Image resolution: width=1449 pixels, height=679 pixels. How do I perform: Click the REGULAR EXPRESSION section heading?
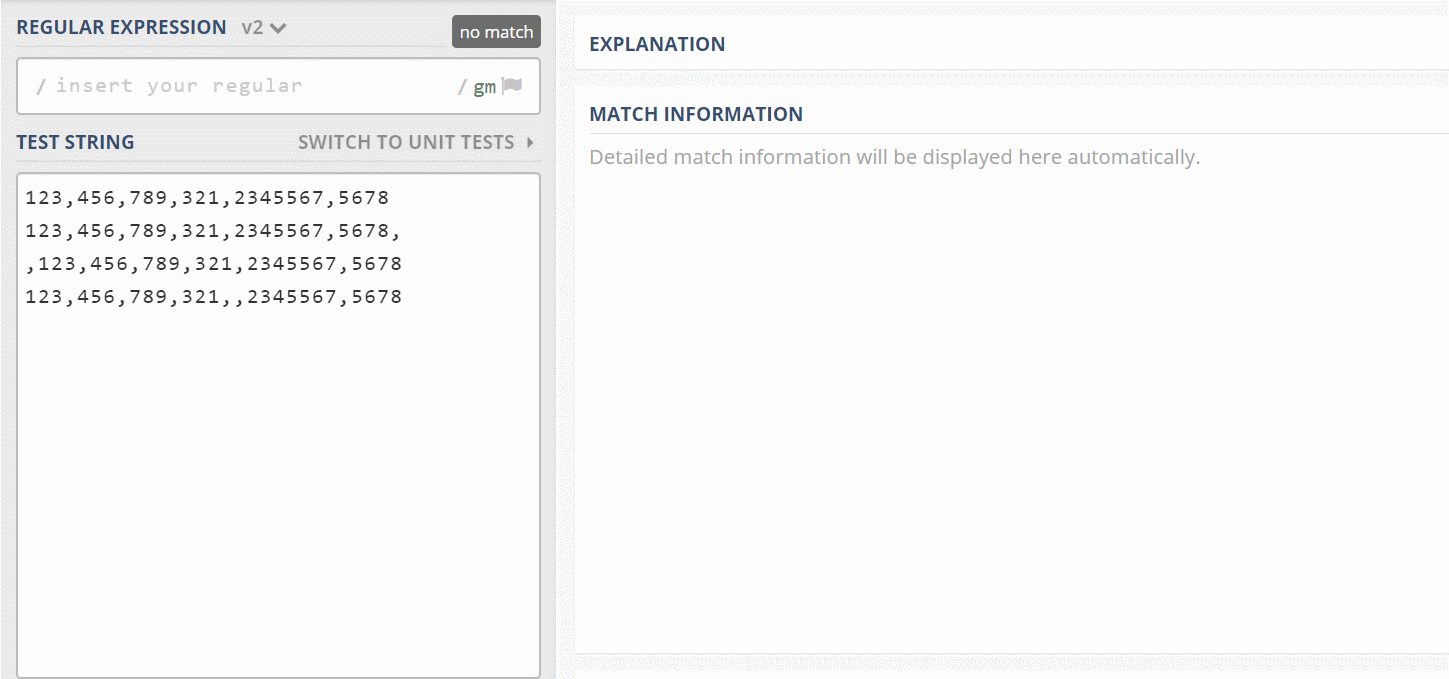click(121, 28)
